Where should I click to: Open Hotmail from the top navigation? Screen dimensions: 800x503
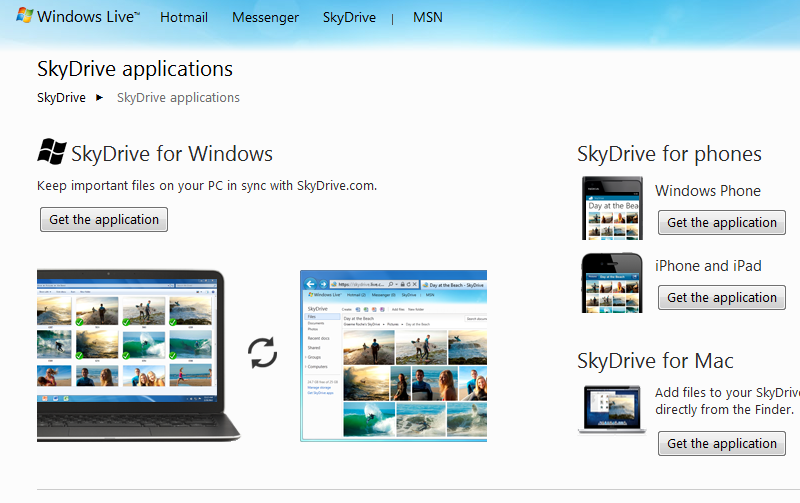pos(184,17)
